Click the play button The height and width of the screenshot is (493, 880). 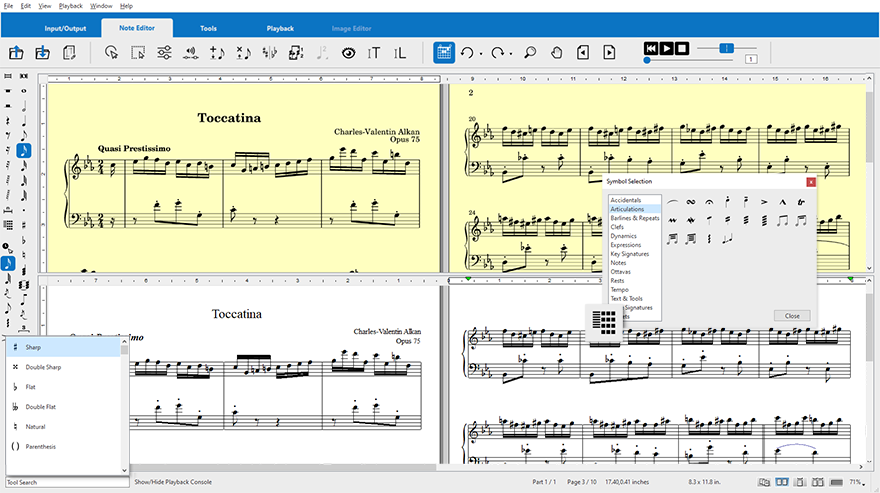666,48
